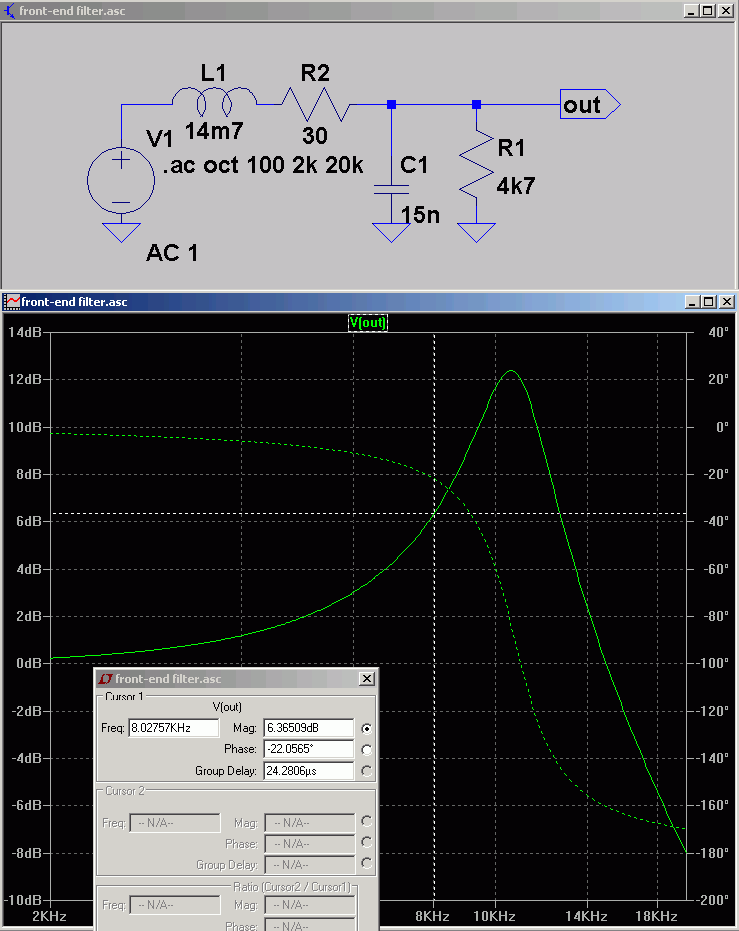Close the cursor readout dialog
Screen dimensions: 739x931
coord(366,679)
